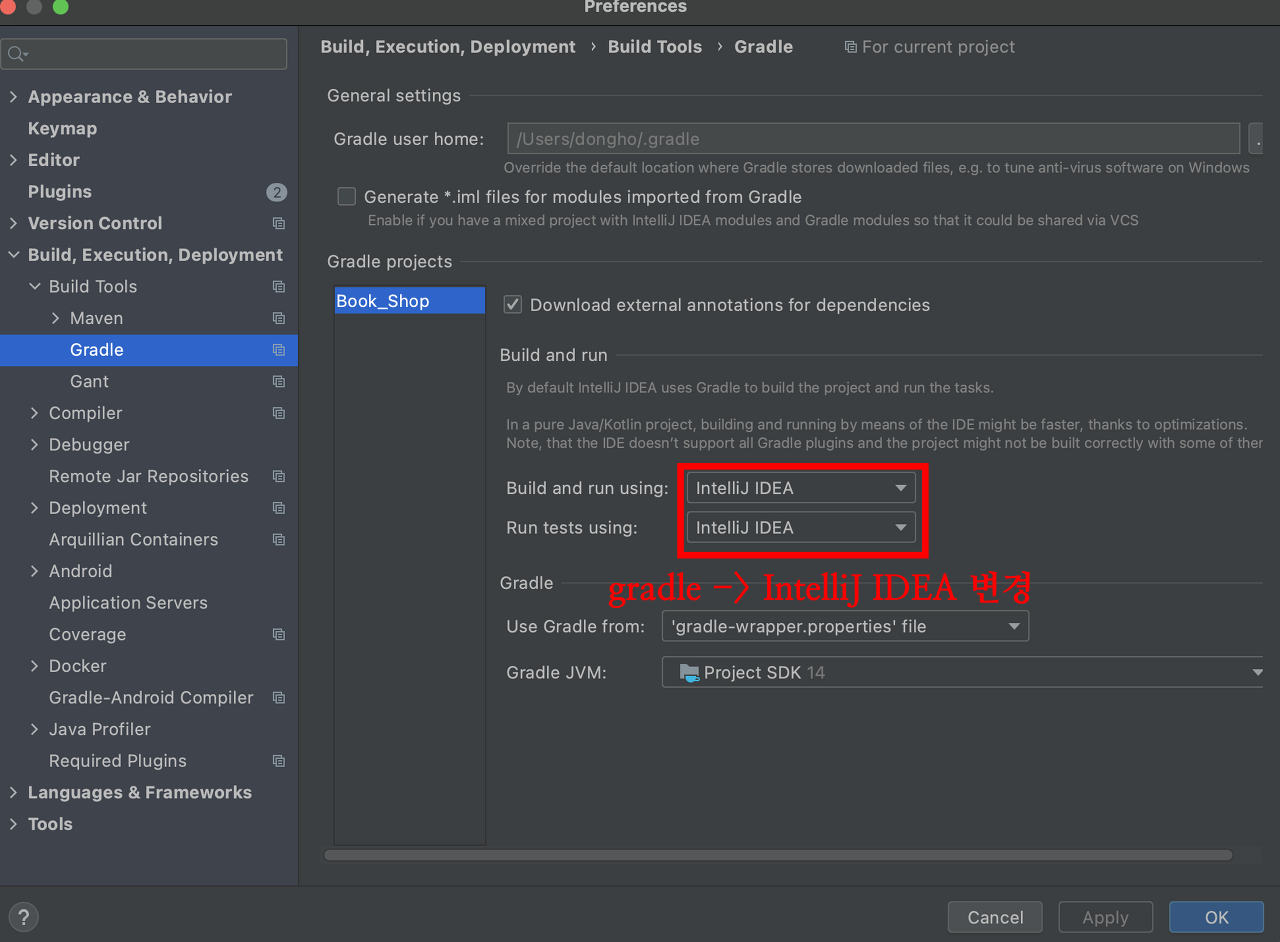
Task: Select Gradle-Android Compiler settings
Action: point(151,698)
